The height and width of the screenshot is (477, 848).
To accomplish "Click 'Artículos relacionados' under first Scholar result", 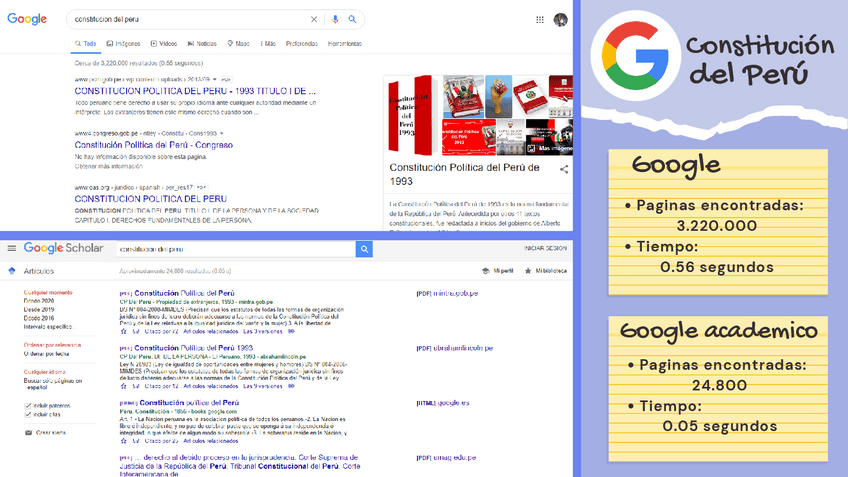I will [211, 332].
